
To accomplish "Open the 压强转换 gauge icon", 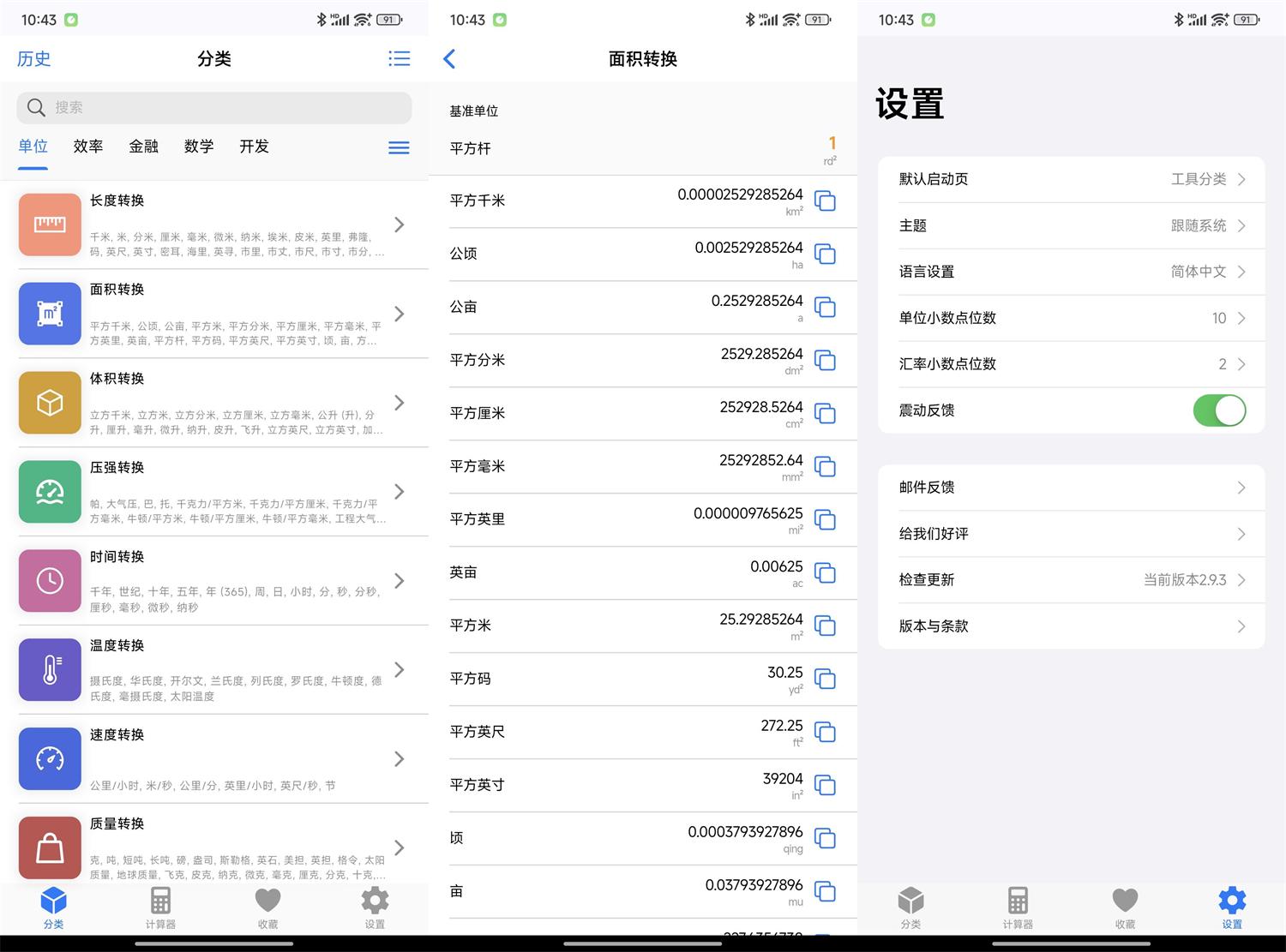I will click(x=49, y=492).
